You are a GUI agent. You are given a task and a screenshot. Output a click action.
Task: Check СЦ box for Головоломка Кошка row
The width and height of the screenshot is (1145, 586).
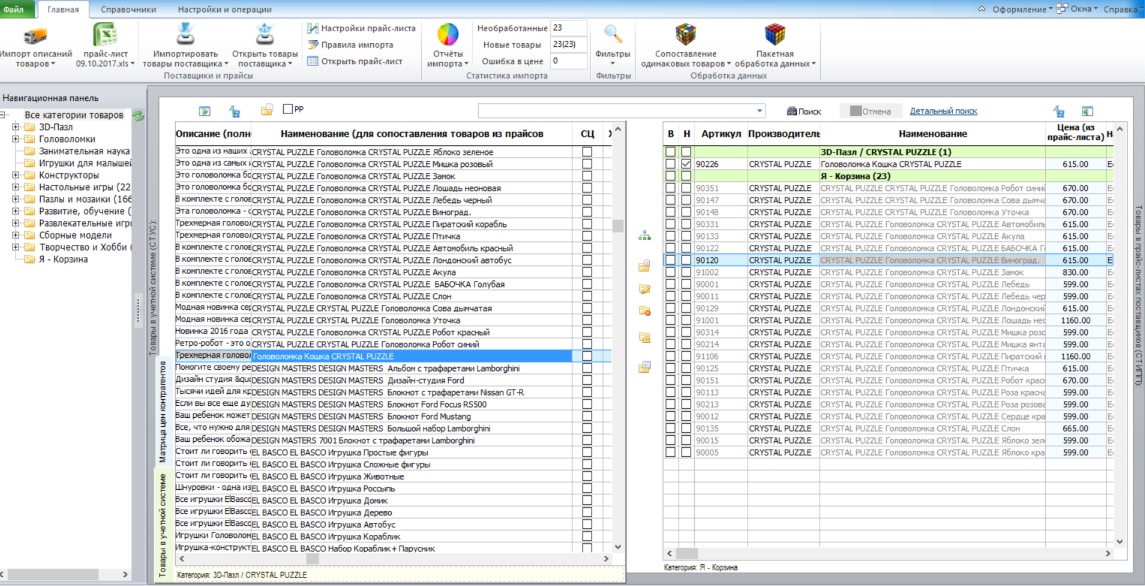[x=586, y=356]
